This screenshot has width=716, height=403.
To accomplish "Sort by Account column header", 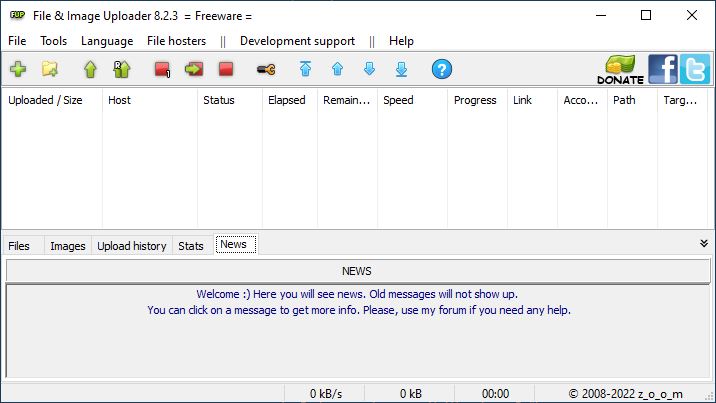I will pyautogui.click(x=583, y=100).
